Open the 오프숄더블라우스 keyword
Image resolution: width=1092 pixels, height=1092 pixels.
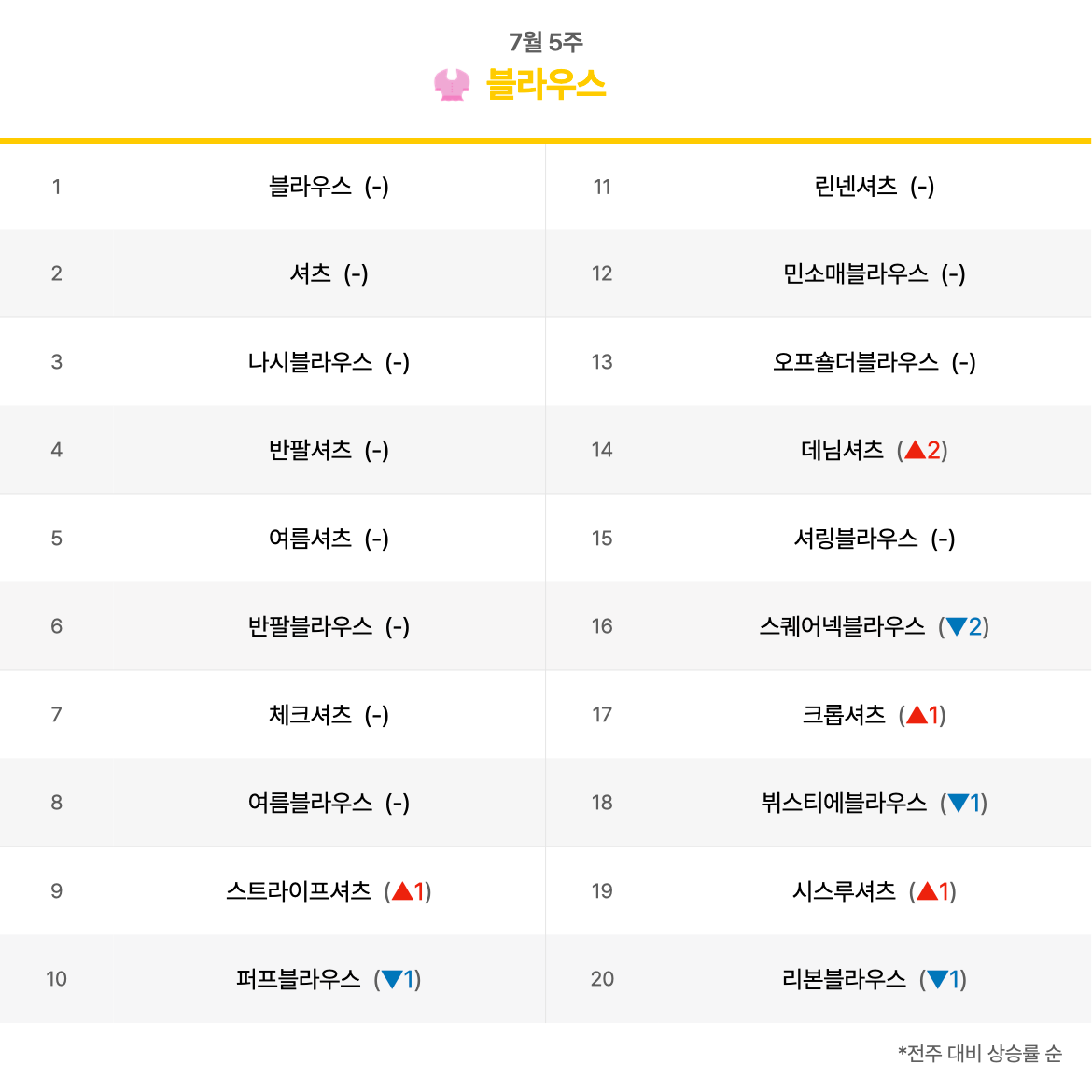click(856, 362)
